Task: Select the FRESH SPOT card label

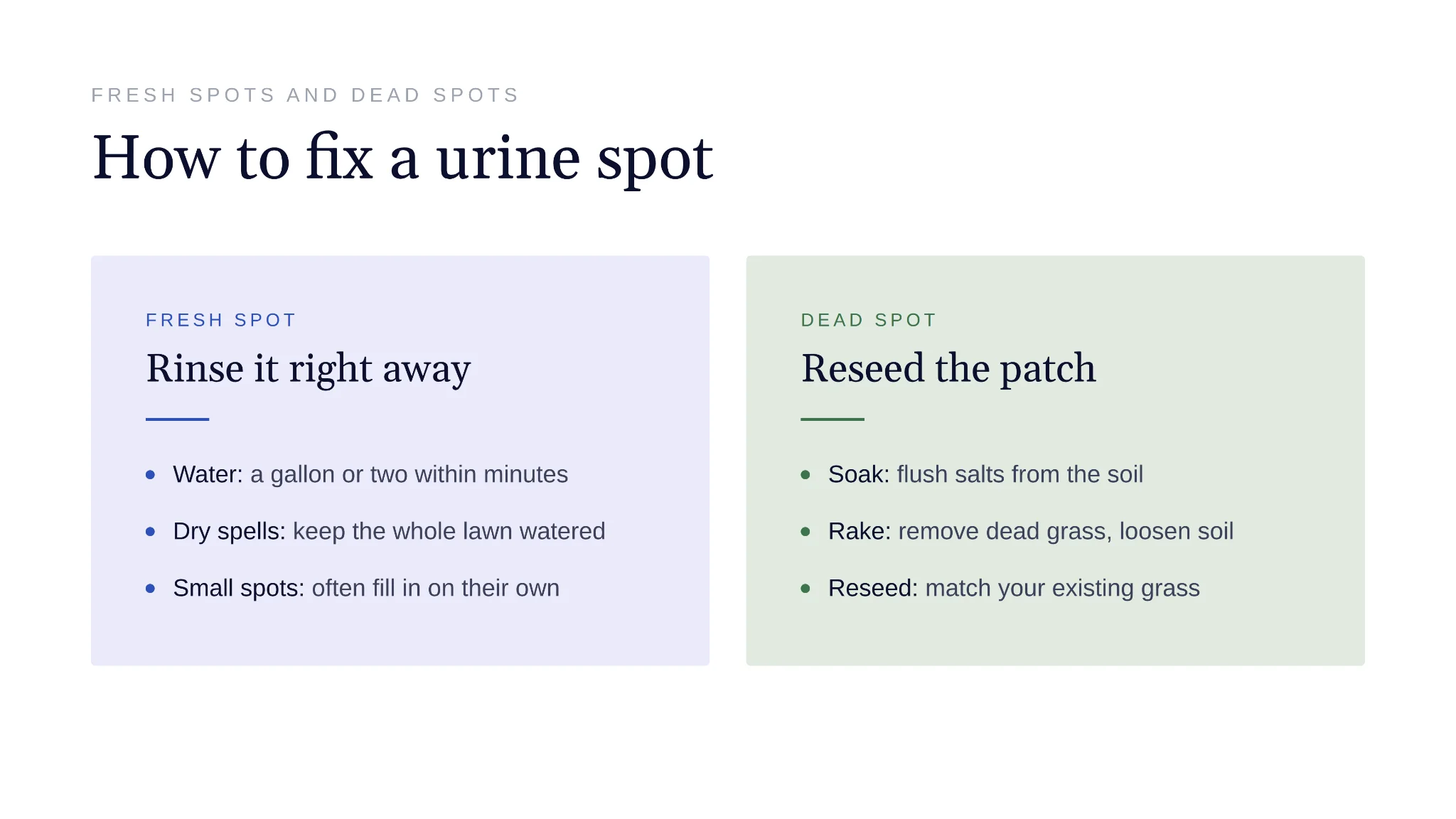Action: click(x=220, y=320)
